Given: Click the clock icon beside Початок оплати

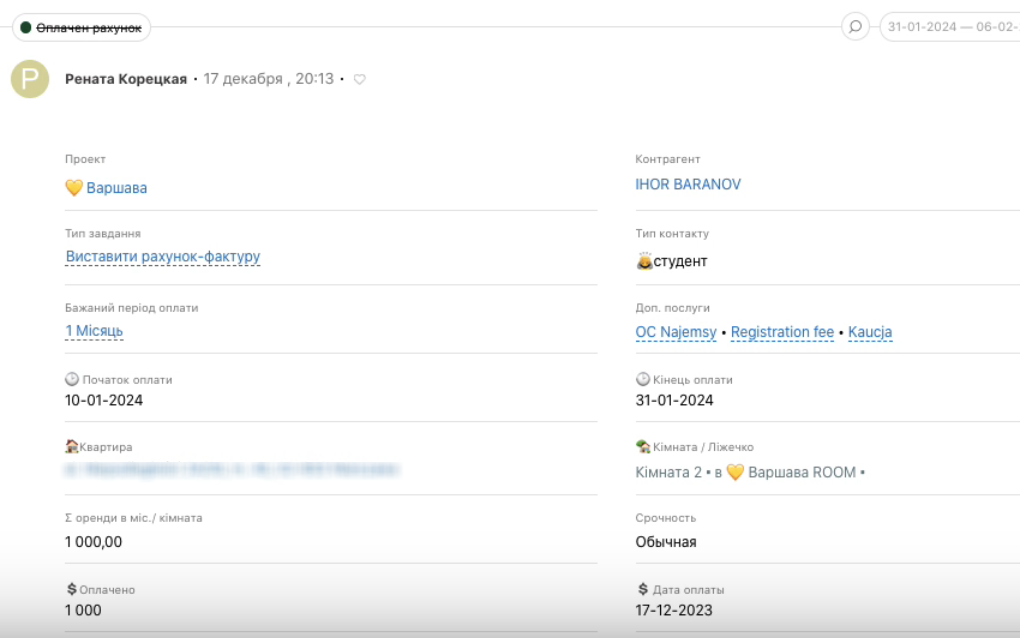Looking at the screenshot, I should click(x=72, y=380).
